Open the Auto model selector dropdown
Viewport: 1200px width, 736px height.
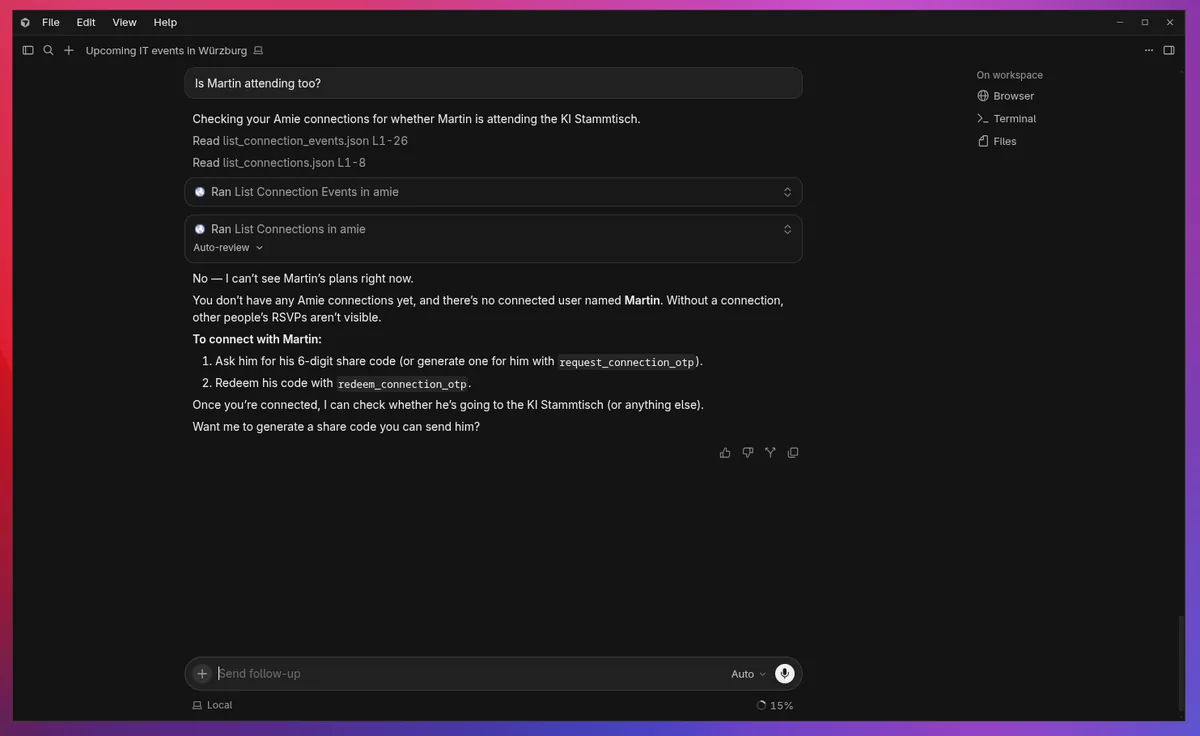(x=748, y=674)
